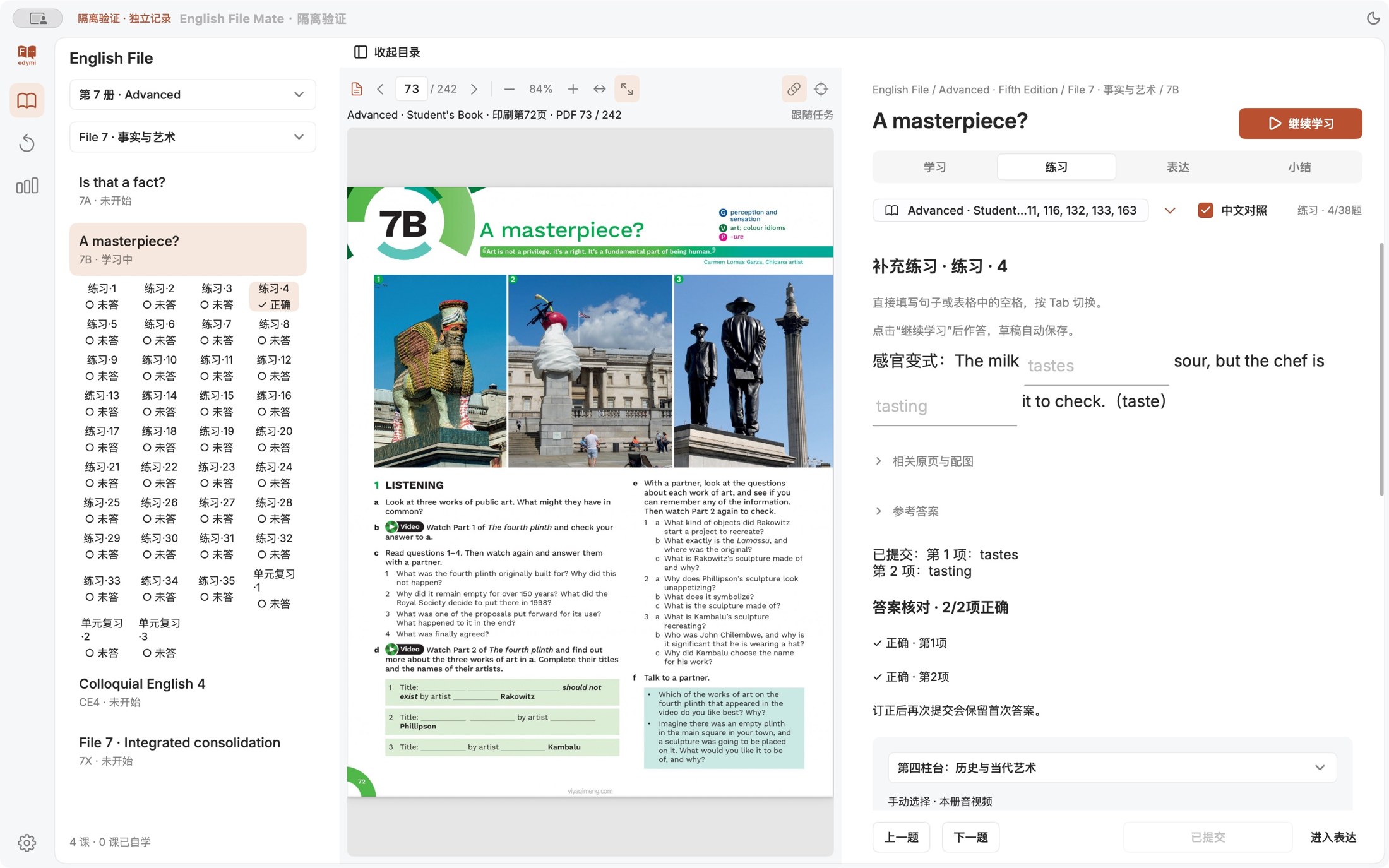Image resolution: width=1389 pixels, height=868 pixels.
Task: Click the answer field containing tasting
Action: click(x=945, y=407)
